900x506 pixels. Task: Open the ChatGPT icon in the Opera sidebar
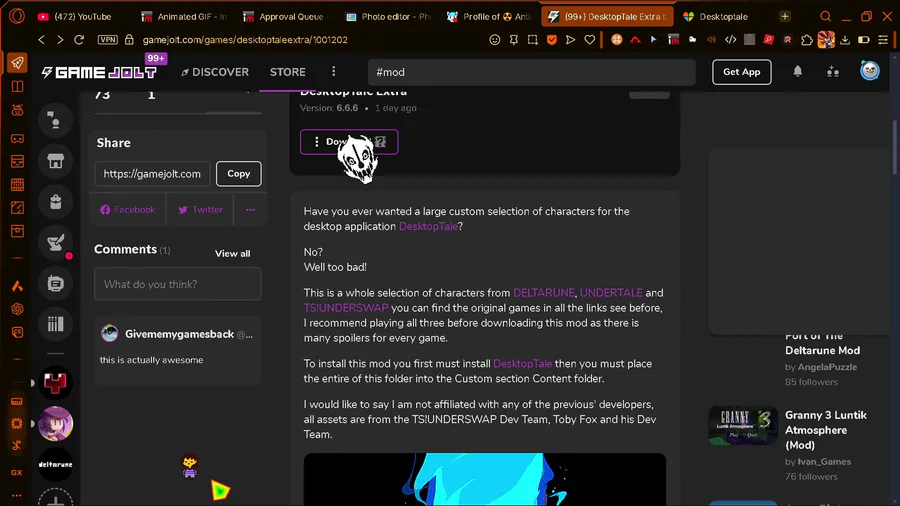tap(17, 309)
